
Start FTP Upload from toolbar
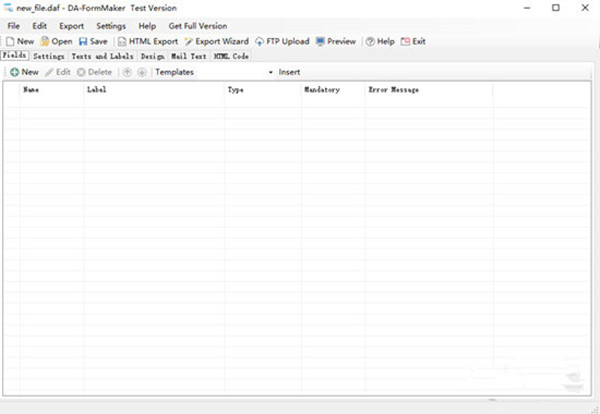click(x=282, y=41)
